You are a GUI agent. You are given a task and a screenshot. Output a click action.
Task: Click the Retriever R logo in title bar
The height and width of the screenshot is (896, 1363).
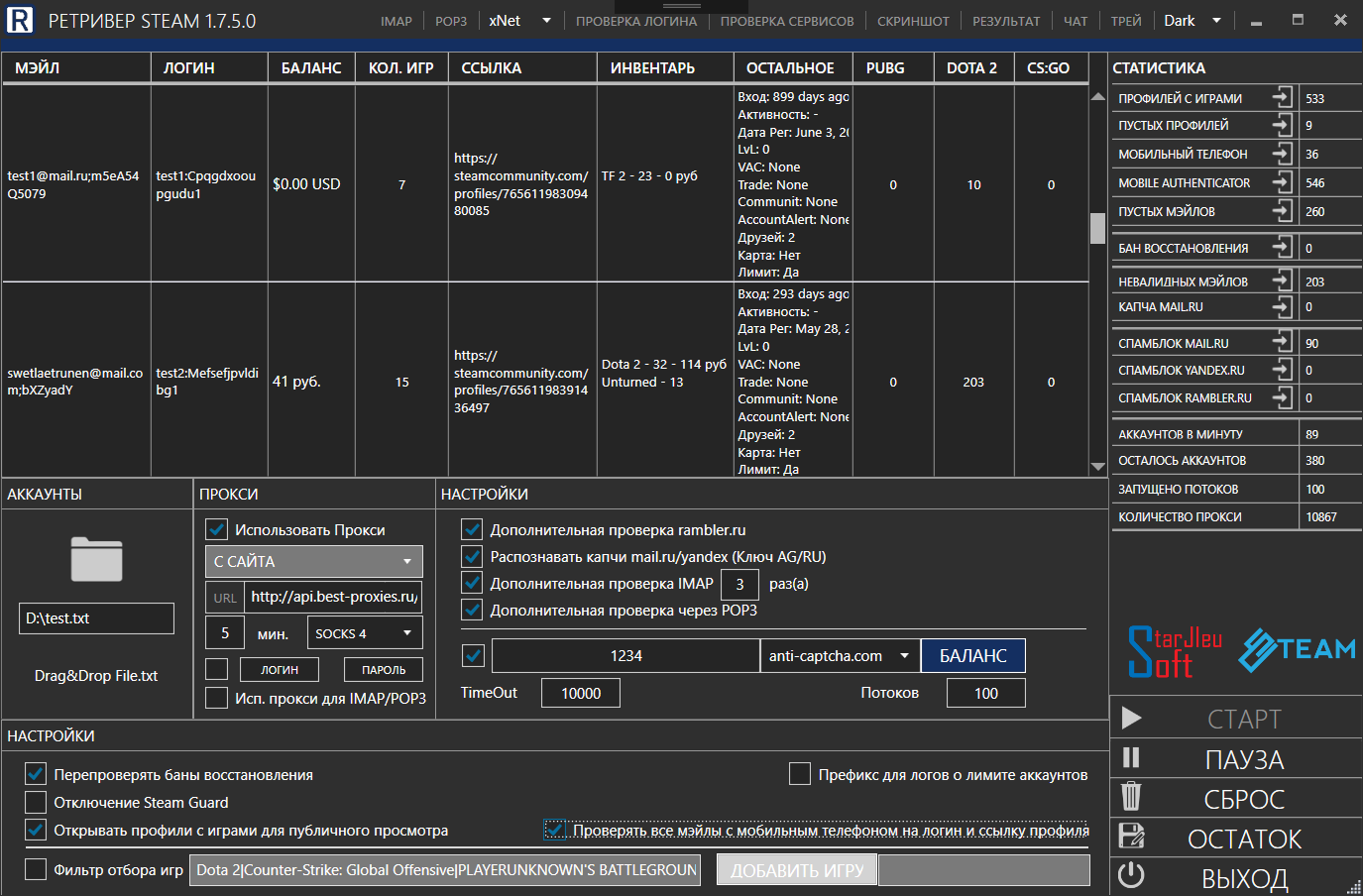(x=20, y=20)
